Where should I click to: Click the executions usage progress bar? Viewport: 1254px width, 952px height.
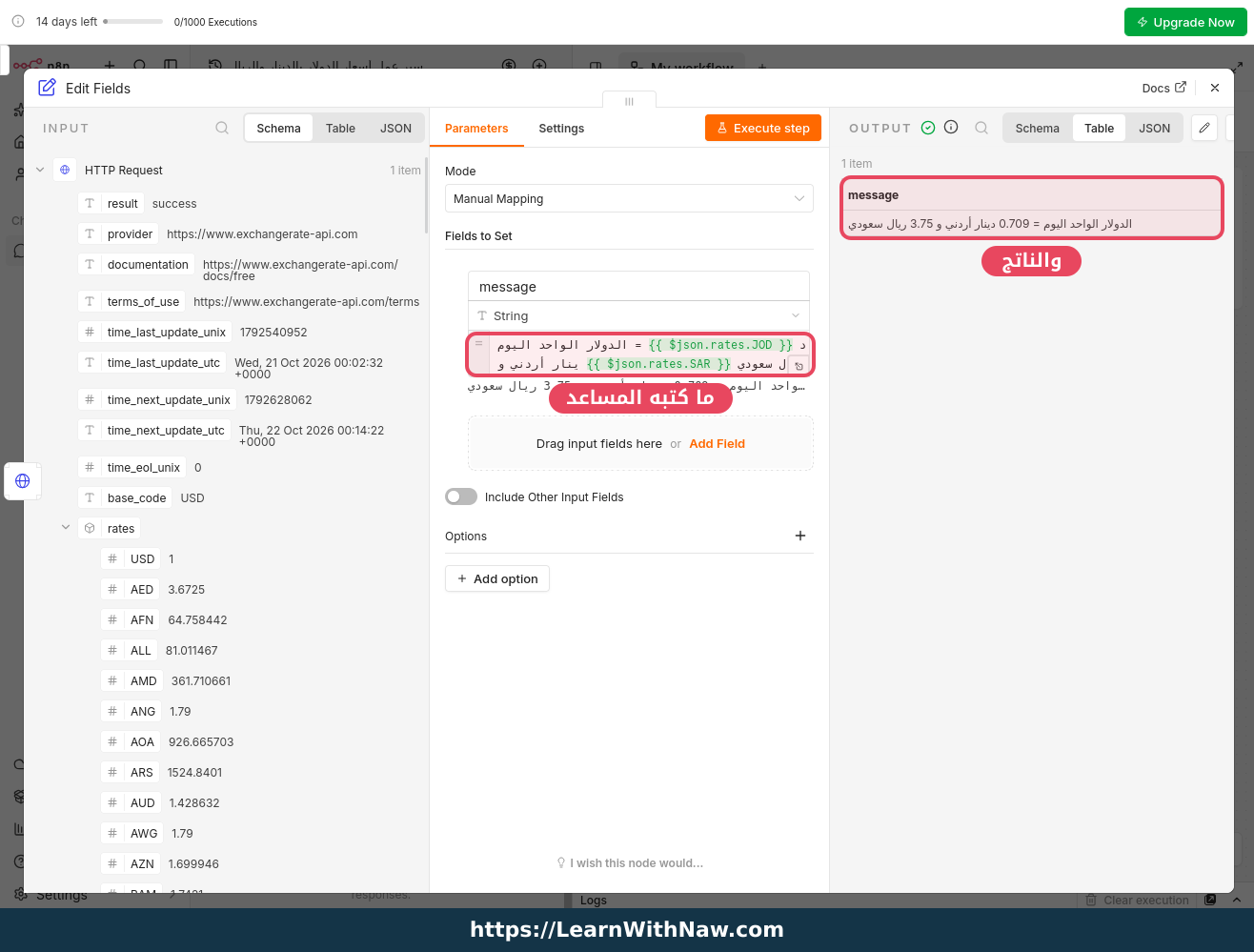pos(132,21)
